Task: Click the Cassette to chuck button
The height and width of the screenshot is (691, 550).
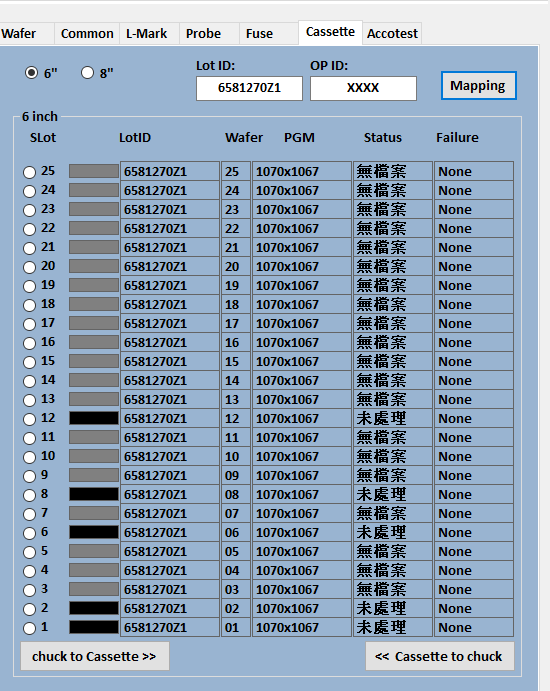Action: click(x=439, y=656)
